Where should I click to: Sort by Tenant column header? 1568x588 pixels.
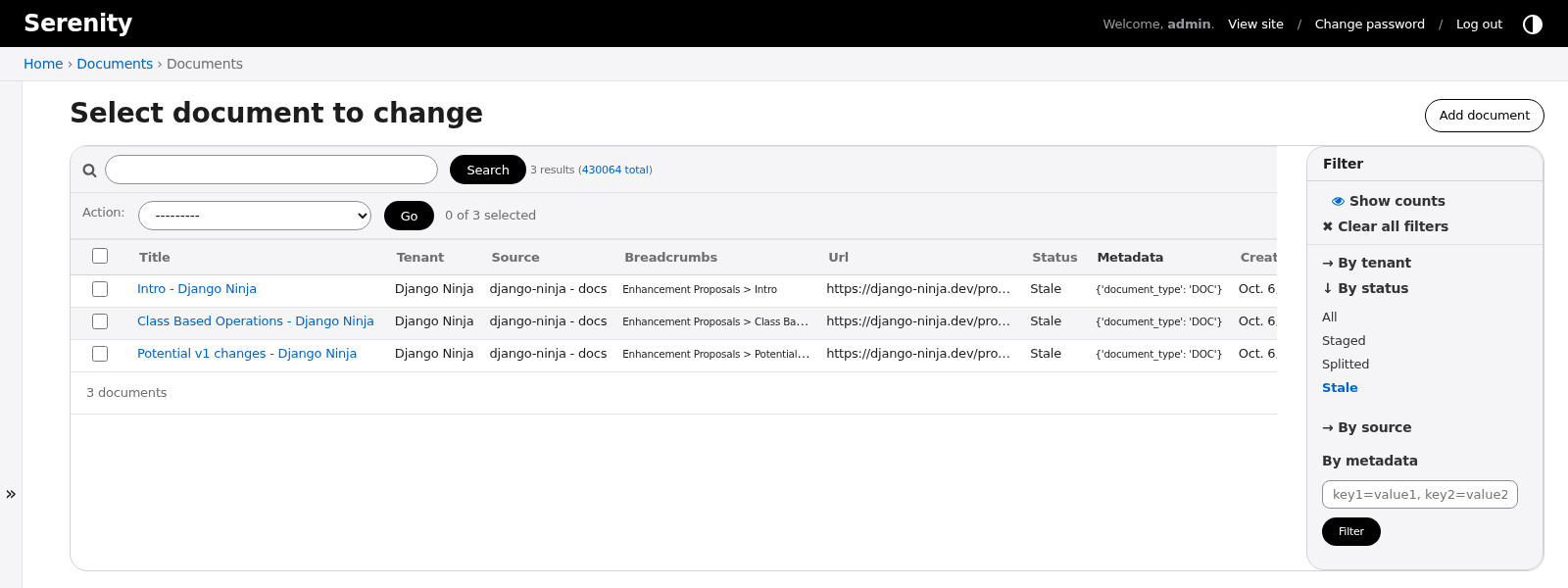coord(420,258)
